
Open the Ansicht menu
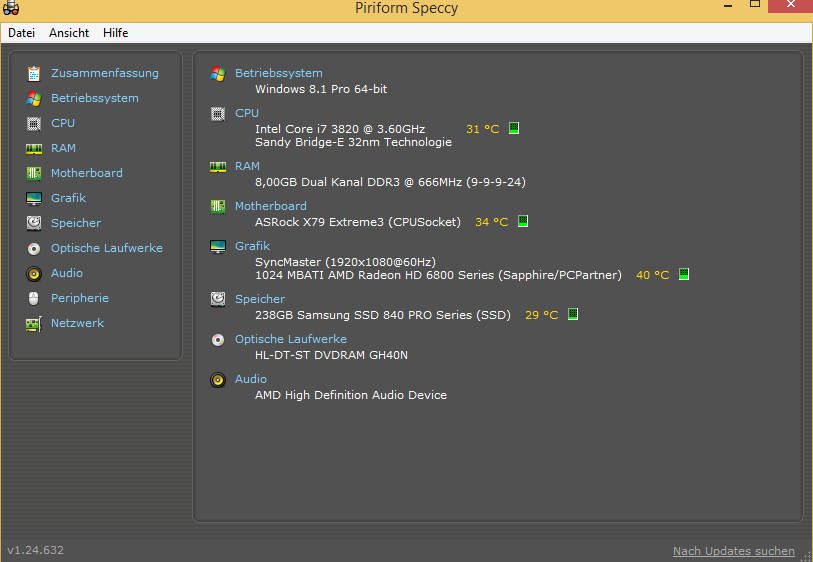[x=69, y=33]
